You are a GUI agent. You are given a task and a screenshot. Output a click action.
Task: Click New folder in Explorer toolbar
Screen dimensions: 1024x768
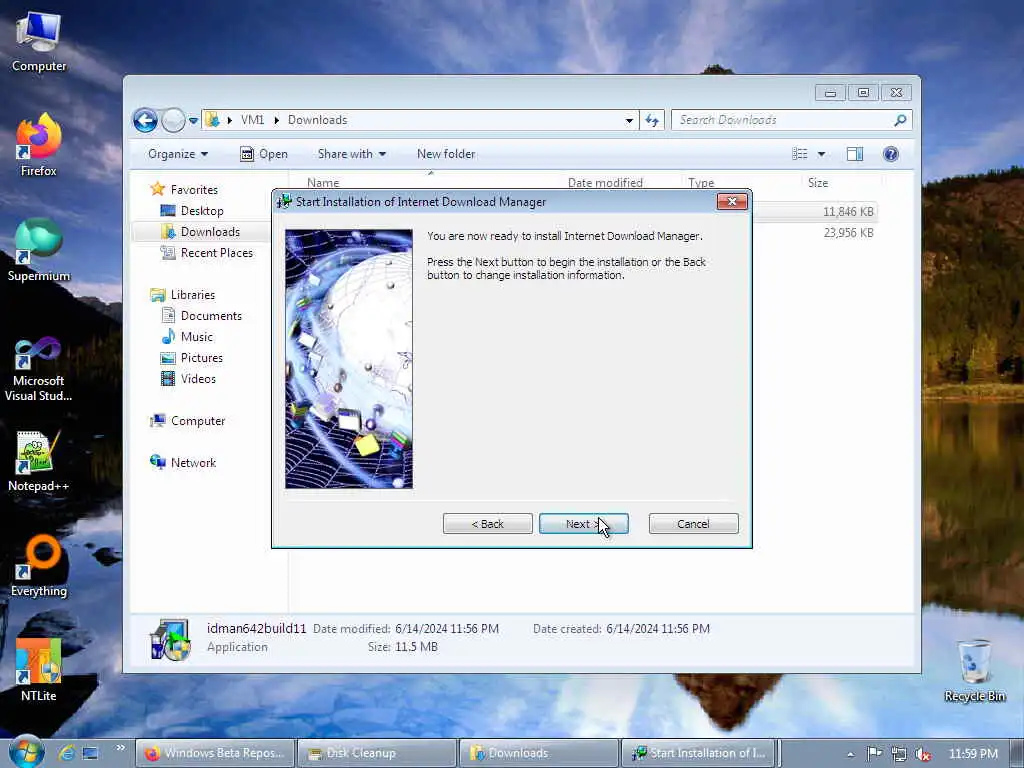(x=446, y=154)
